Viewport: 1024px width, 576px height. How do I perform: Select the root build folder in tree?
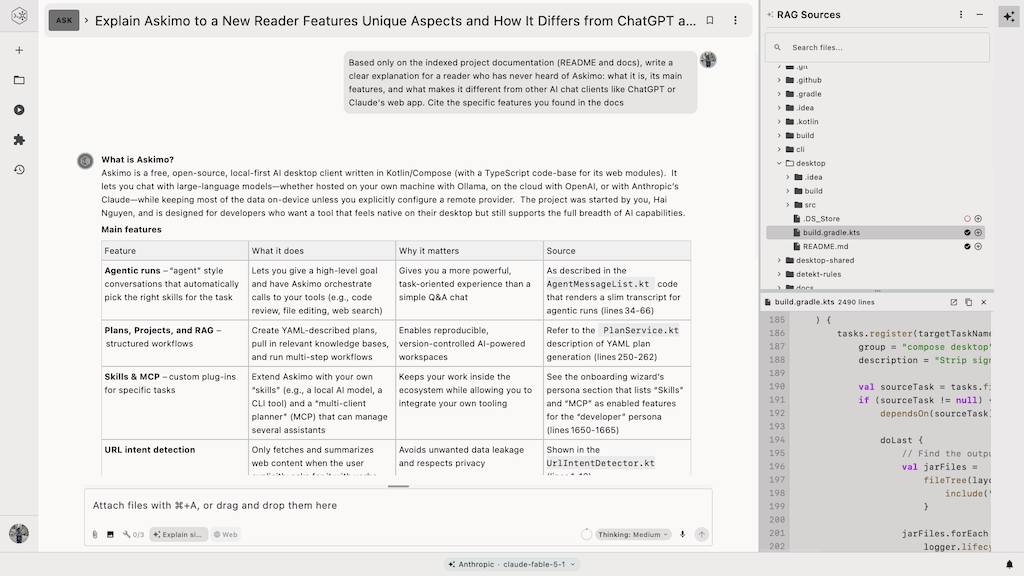(x=805, y=136)
